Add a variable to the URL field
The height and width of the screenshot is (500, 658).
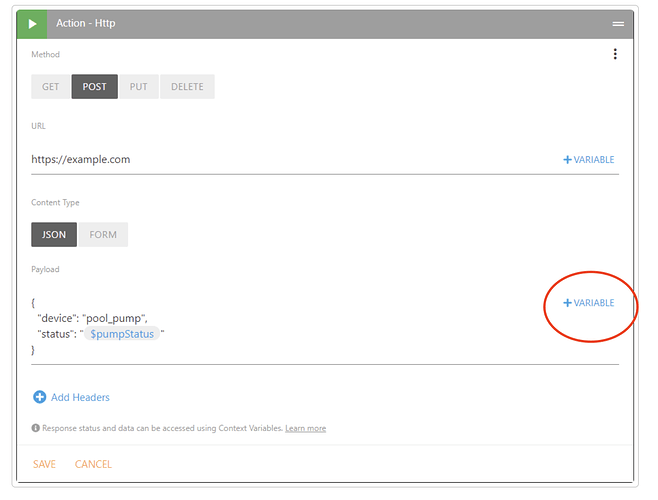click(x=588, y=160)
